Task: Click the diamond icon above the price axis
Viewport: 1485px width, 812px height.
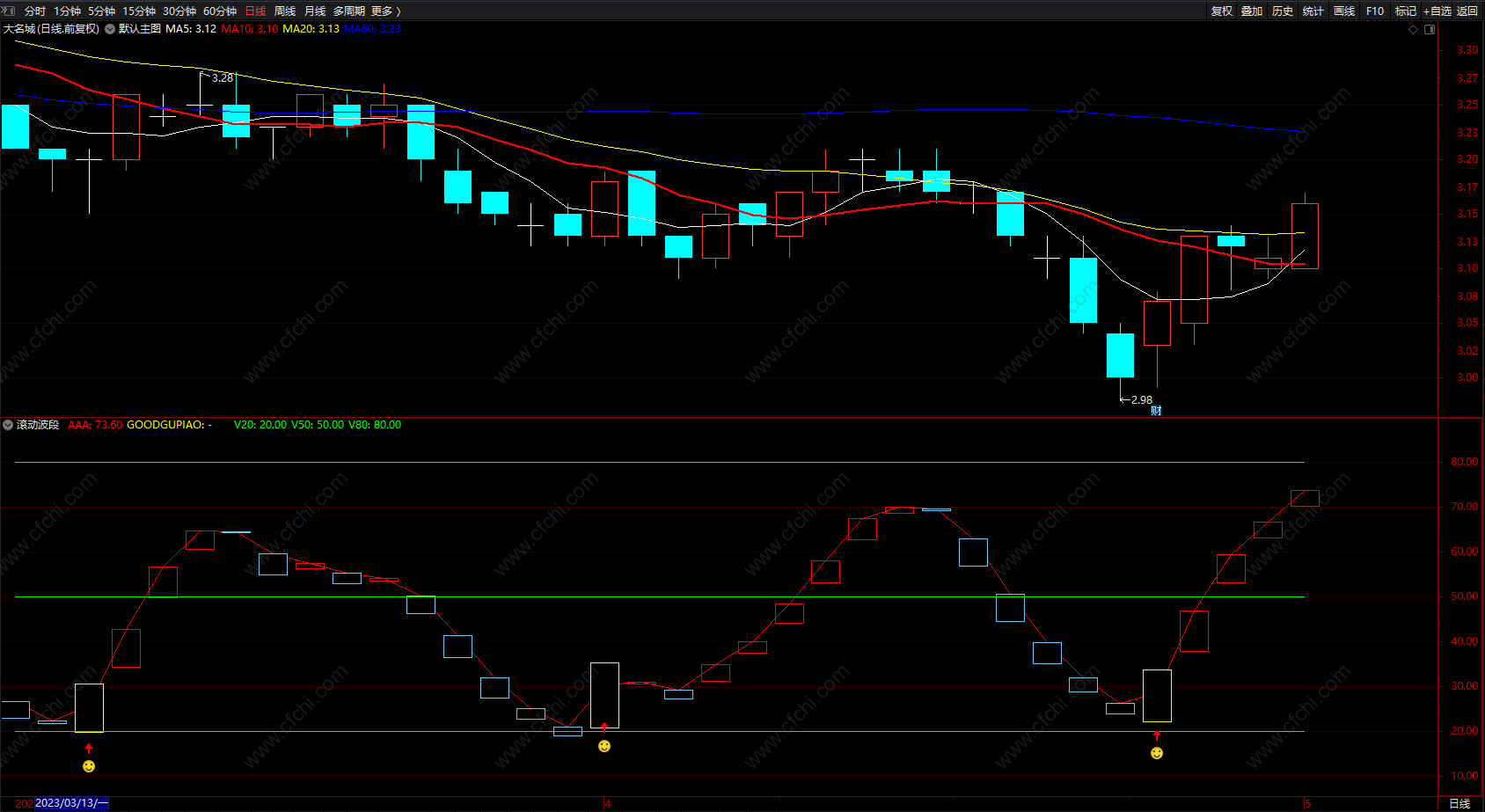Action: (1414, 29)
